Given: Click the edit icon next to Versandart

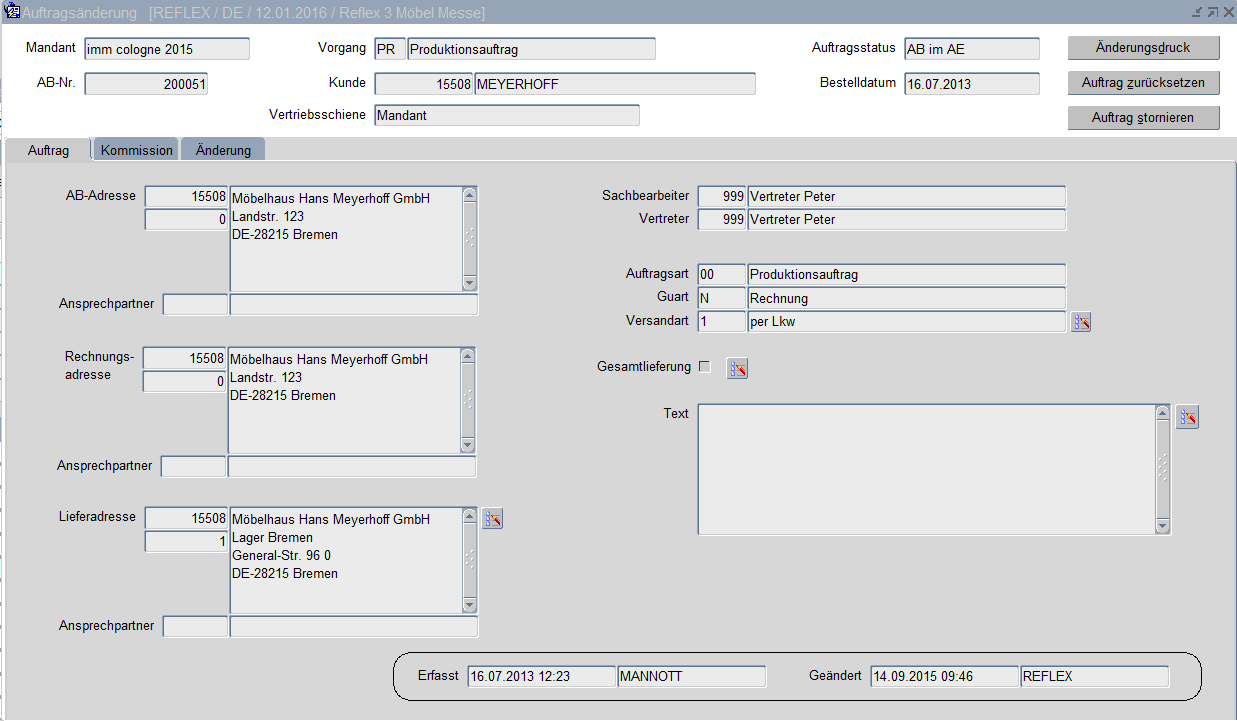Looking at the screenshot, I should click(1080, 322).
